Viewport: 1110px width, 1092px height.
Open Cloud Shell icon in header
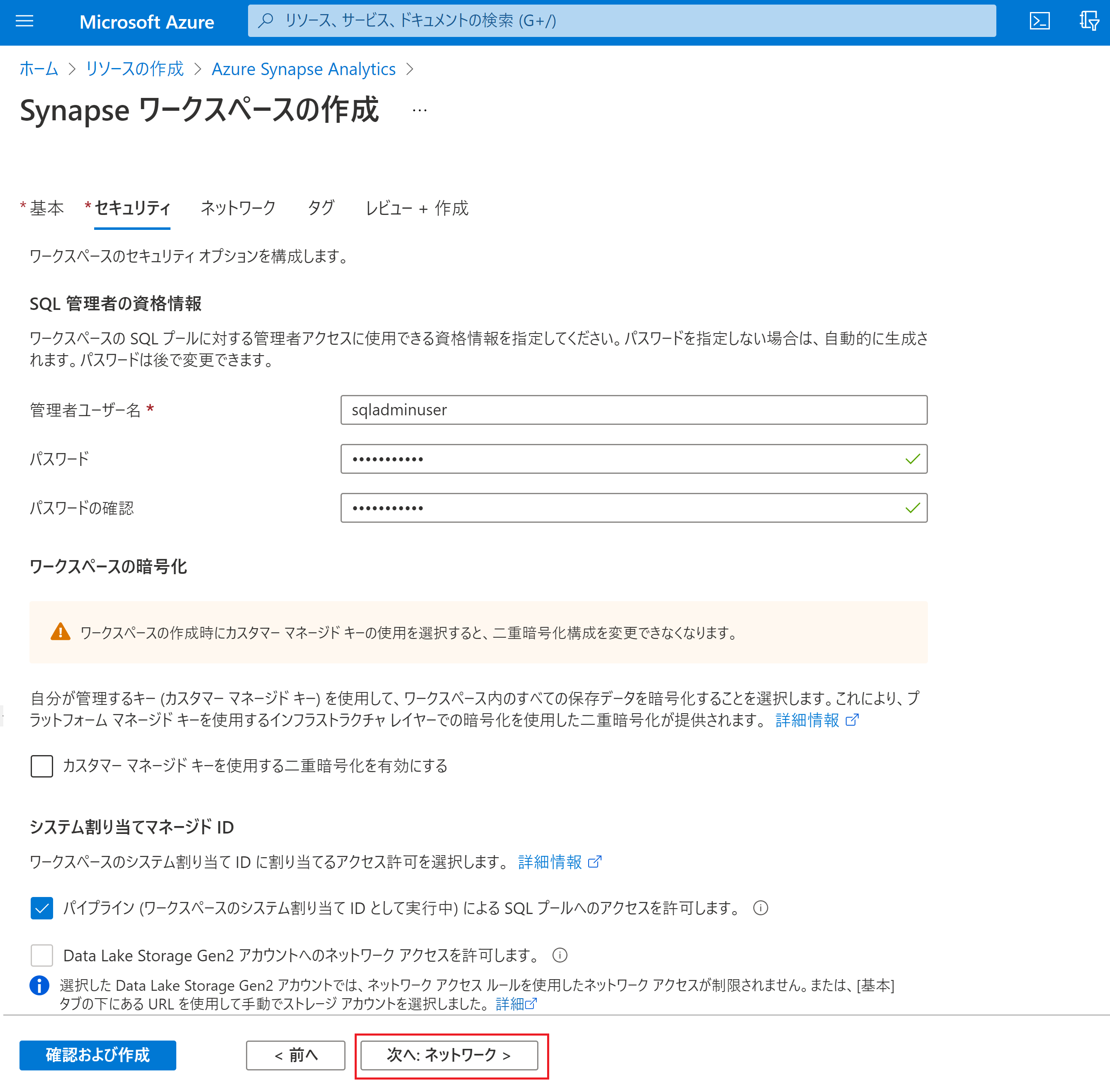click(1039, 22)
